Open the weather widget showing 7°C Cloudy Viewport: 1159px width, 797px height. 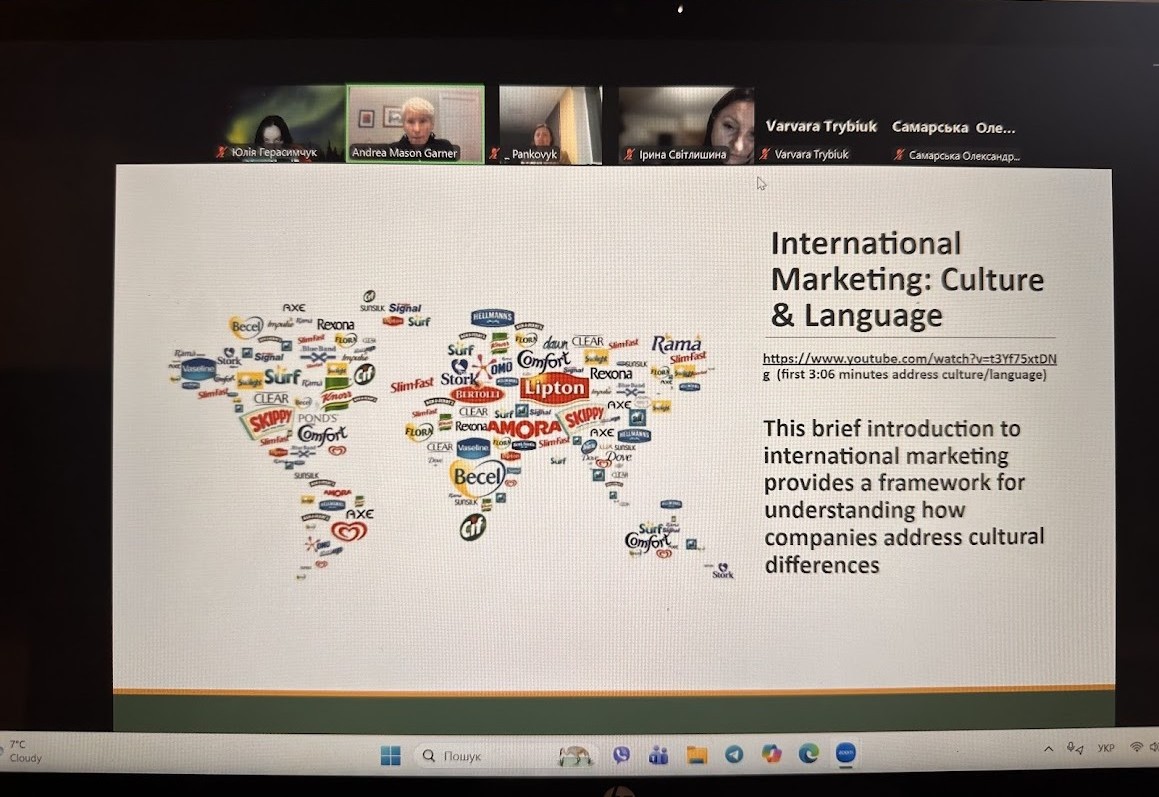(26, 751)
